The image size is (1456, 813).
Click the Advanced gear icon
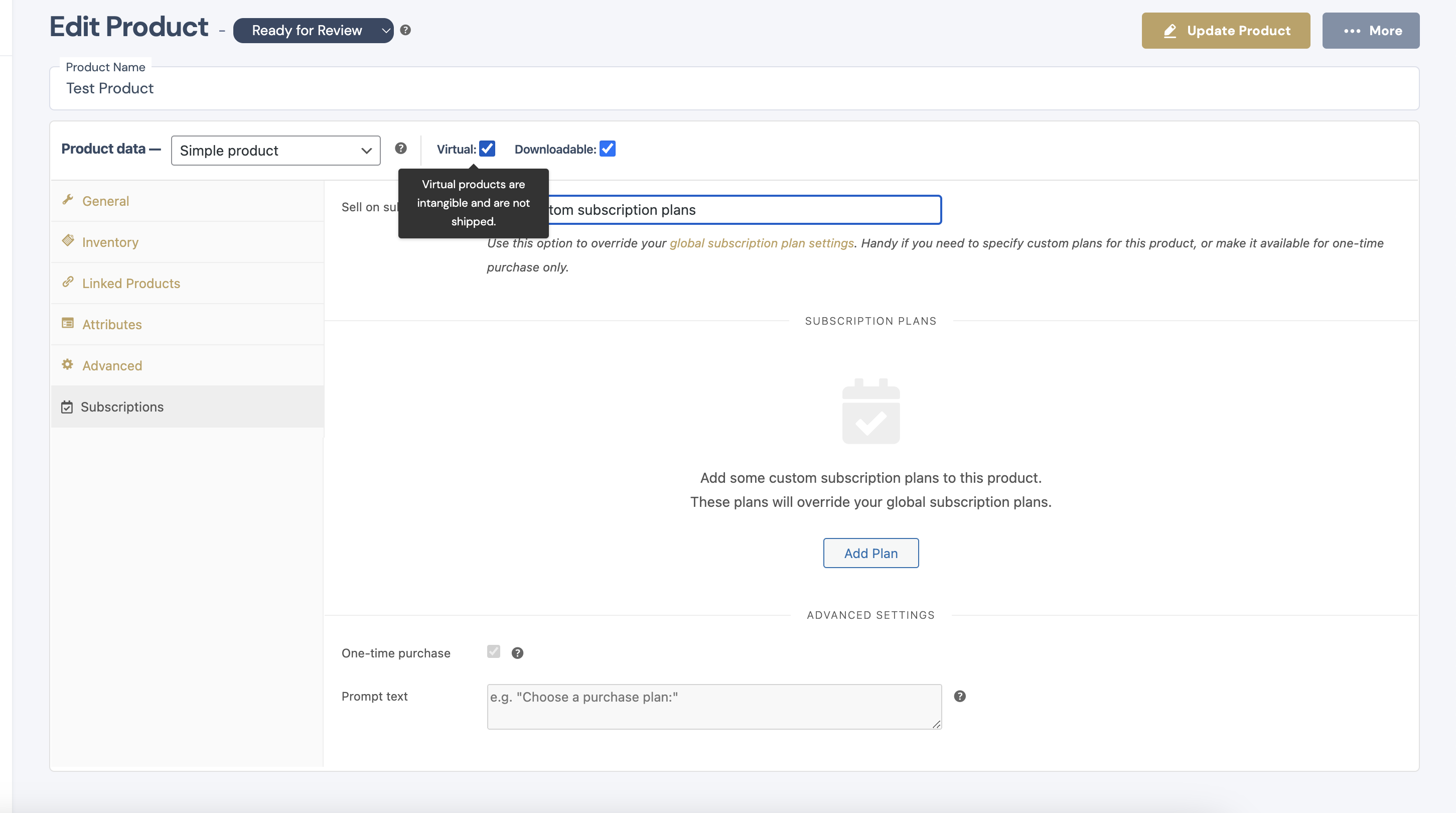68,364
